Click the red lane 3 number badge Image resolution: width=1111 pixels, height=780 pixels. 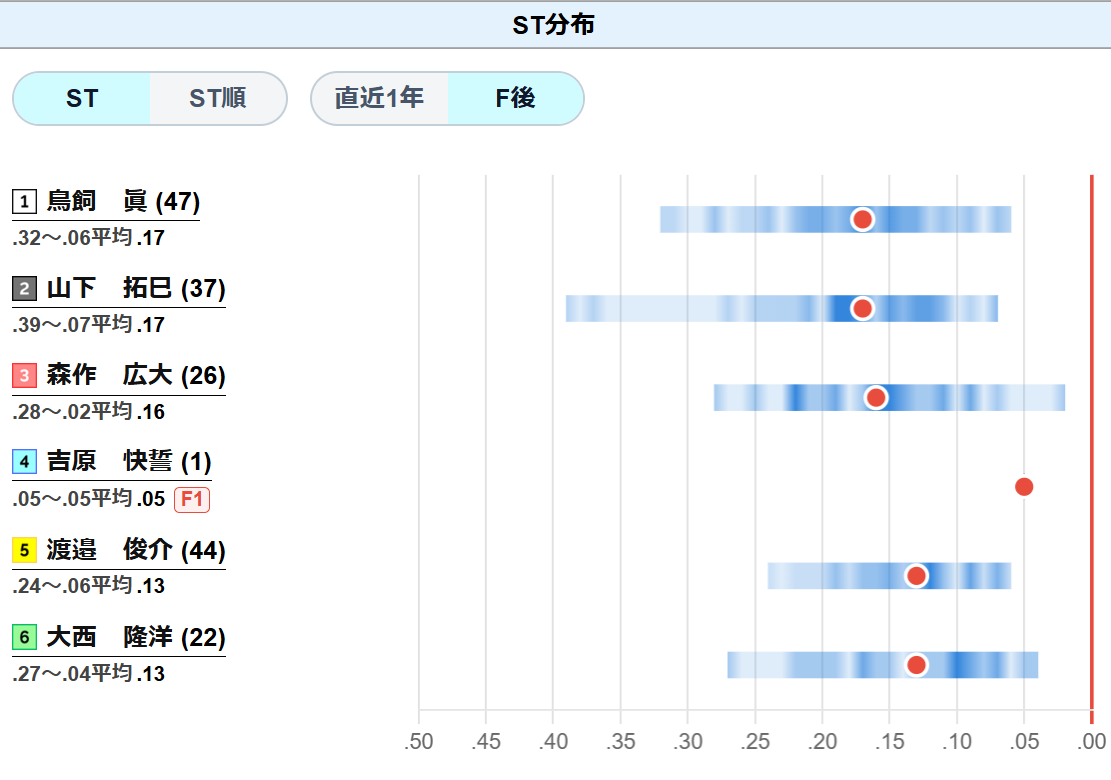click(x=24, y=375)
